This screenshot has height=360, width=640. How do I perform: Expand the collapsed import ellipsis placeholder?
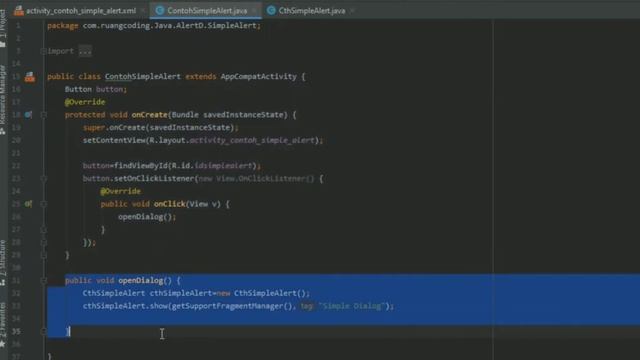(85, 51)
